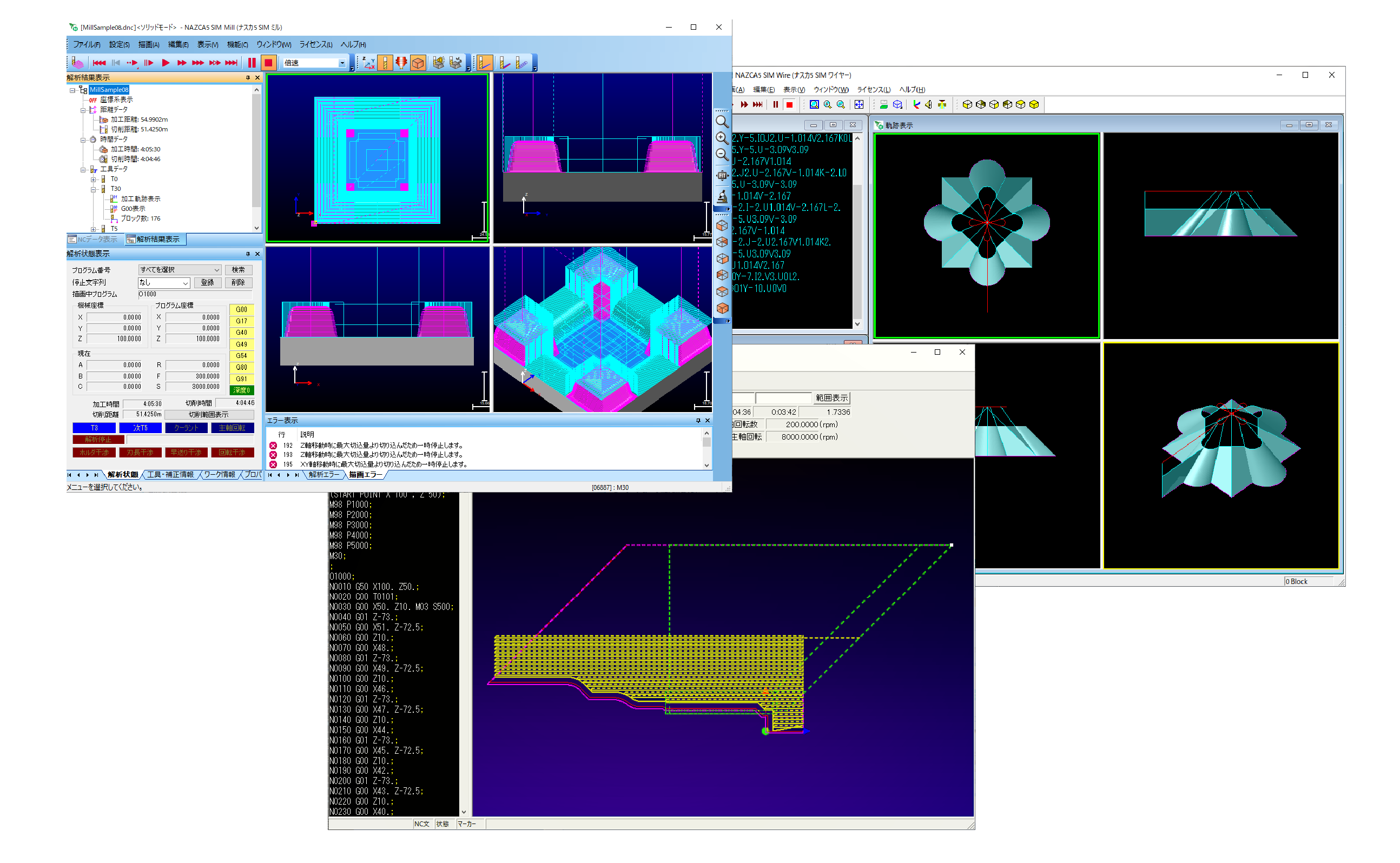Toggle the 早送り干渉 indicator
This screenshot has width=1400, height=863.
[186, 453]
